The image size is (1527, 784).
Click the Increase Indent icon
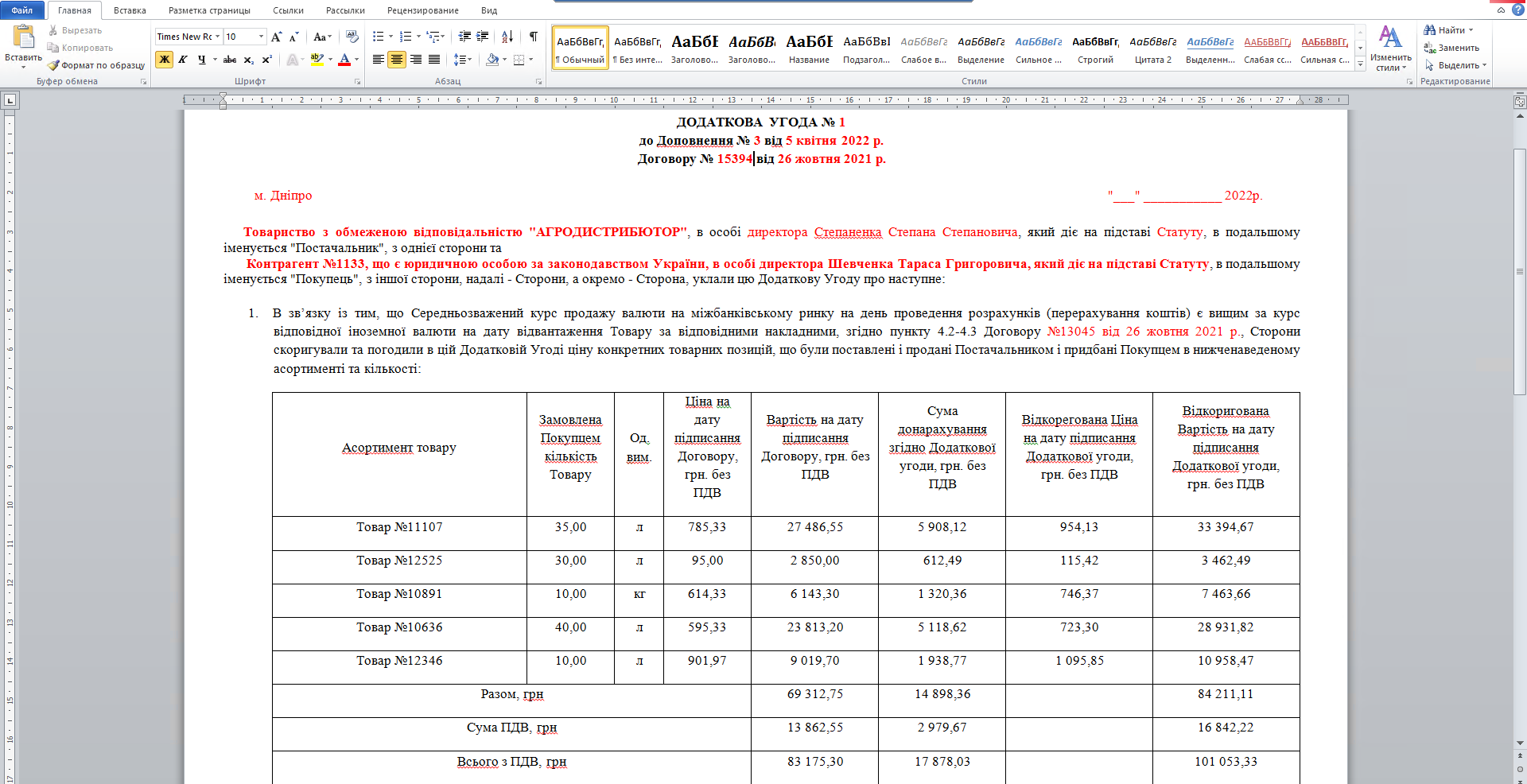pyautogui.click(x=482, y=37)
